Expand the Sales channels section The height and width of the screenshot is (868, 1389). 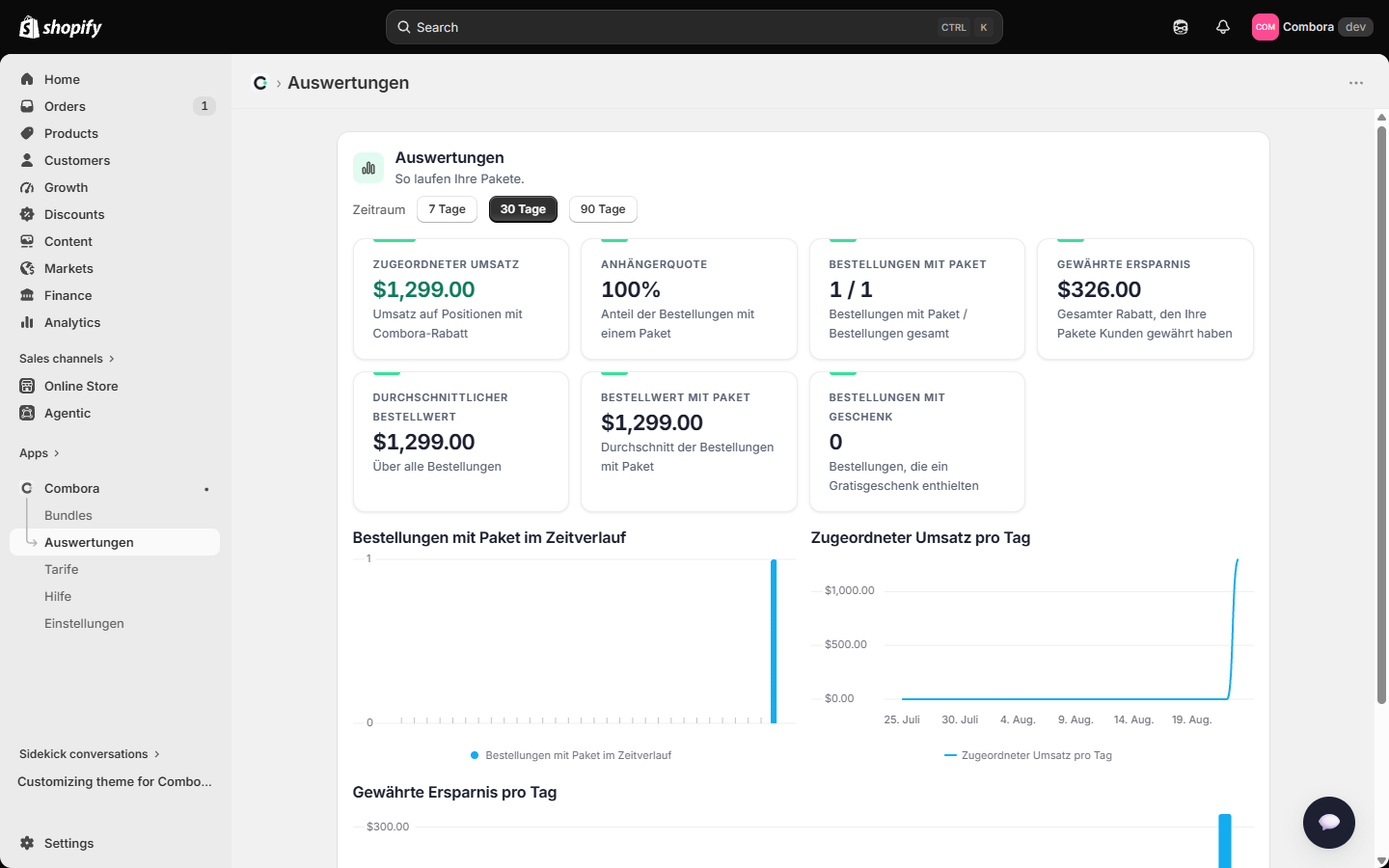67,359
